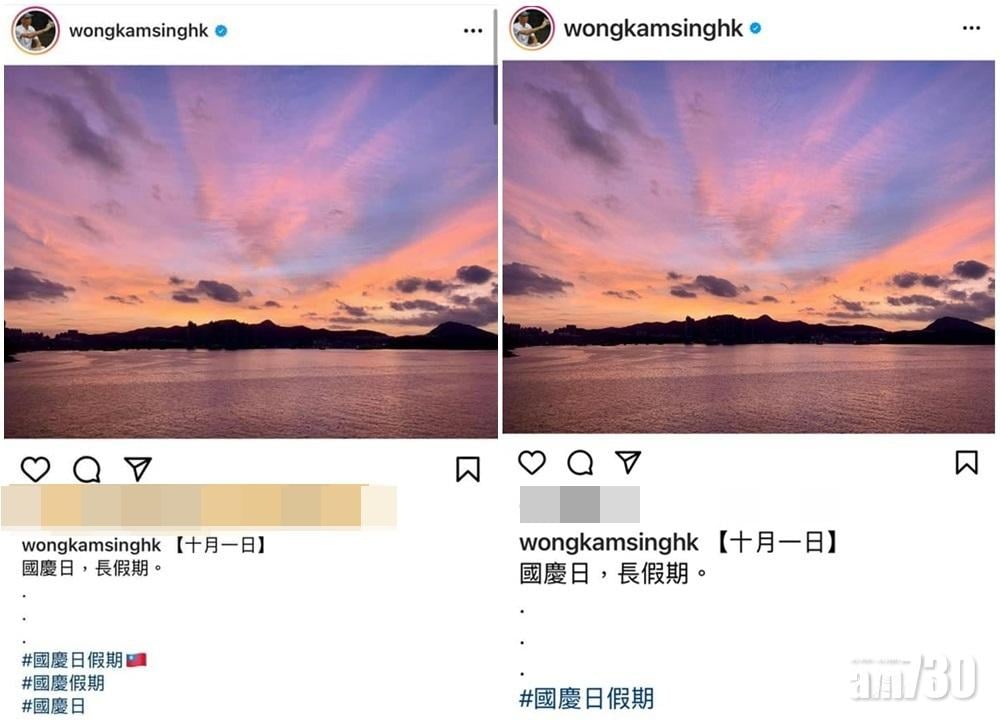Viewport: 1000px width, 720px height.
Task: Share the right post via paper plane icon
Action: pos(628,462)
